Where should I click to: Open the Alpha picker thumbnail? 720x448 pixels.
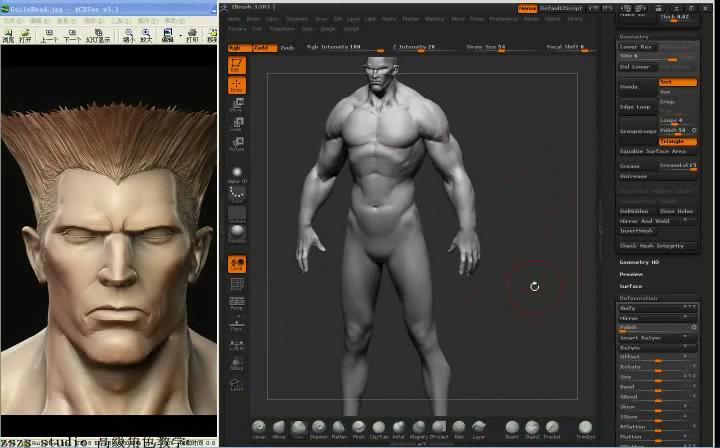pos(237,174)
